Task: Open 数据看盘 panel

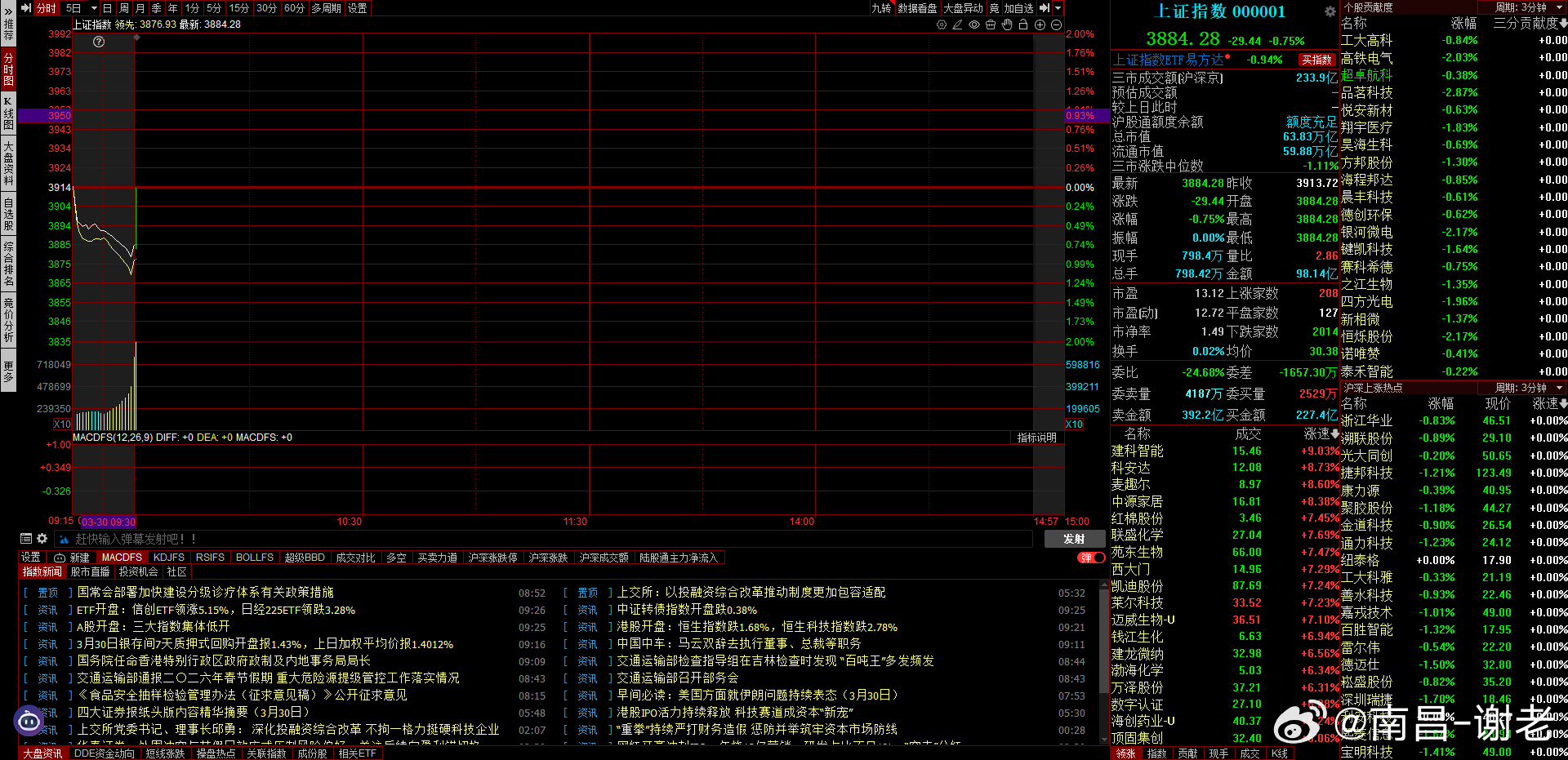Action: tap(917, 8)
